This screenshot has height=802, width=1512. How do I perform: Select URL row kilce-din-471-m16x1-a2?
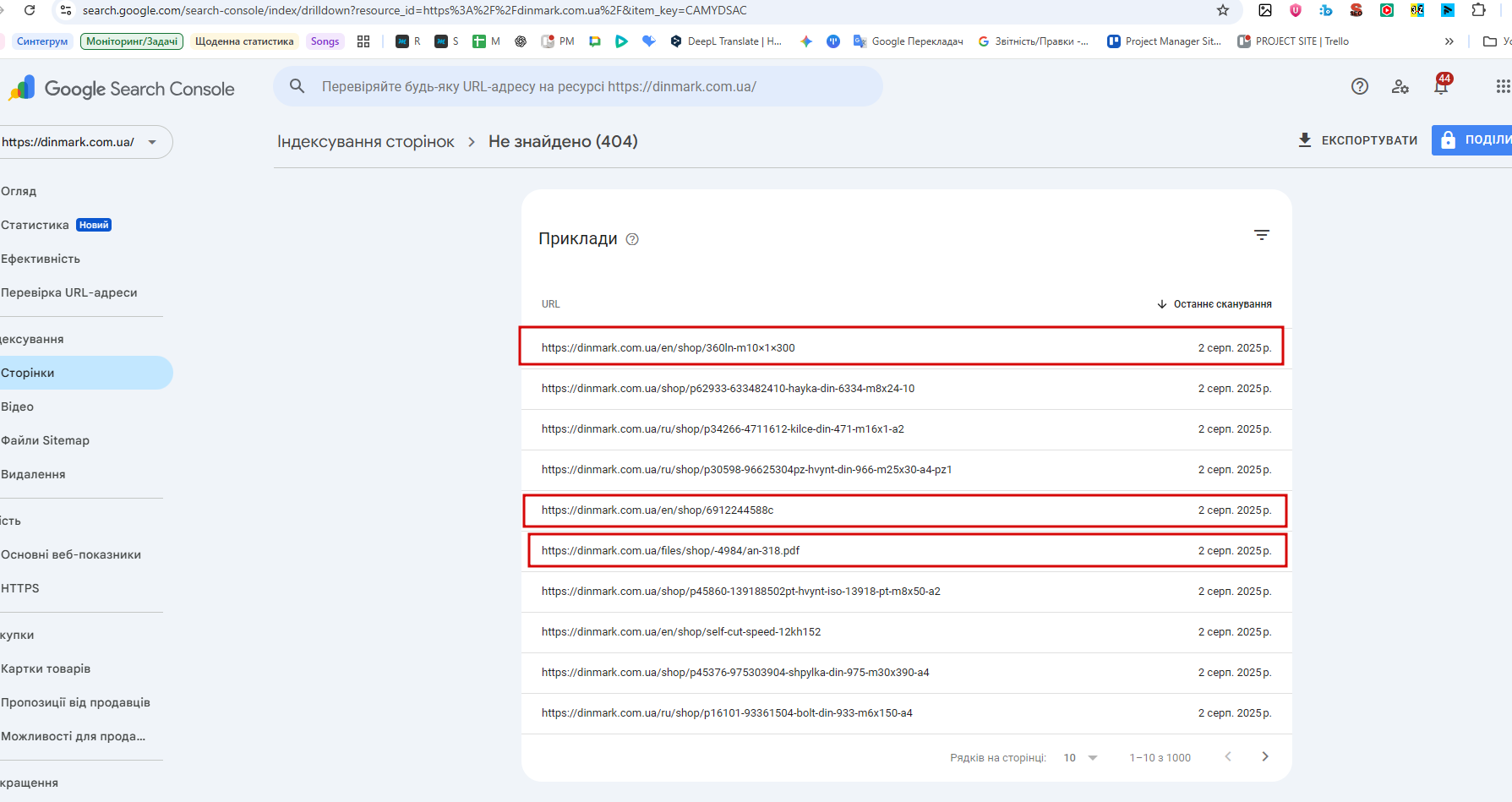pos(906,429)
